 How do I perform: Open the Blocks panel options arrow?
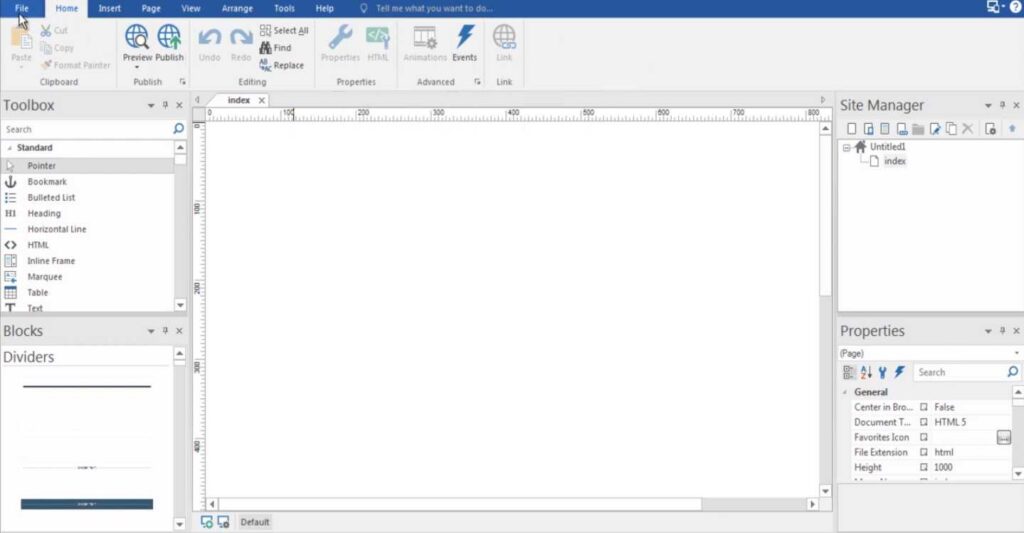151,331
